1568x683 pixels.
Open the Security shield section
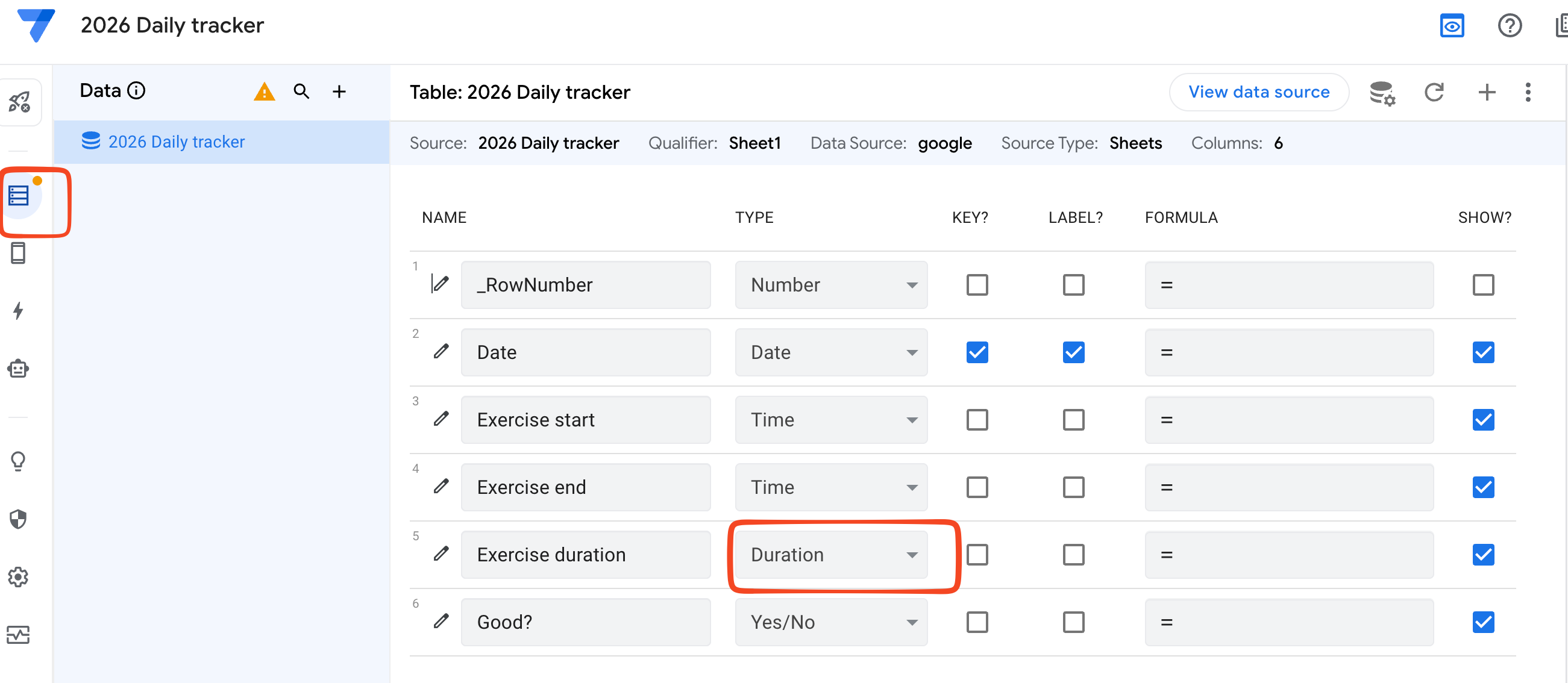click(18, 519)
